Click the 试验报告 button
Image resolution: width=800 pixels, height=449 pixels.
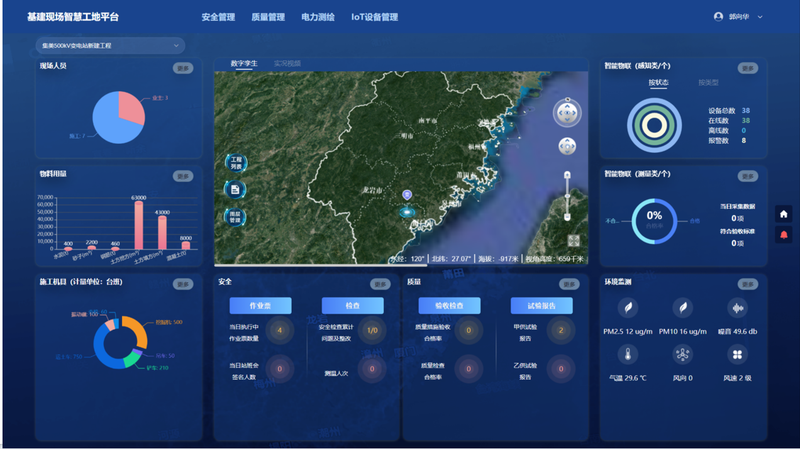541,306
